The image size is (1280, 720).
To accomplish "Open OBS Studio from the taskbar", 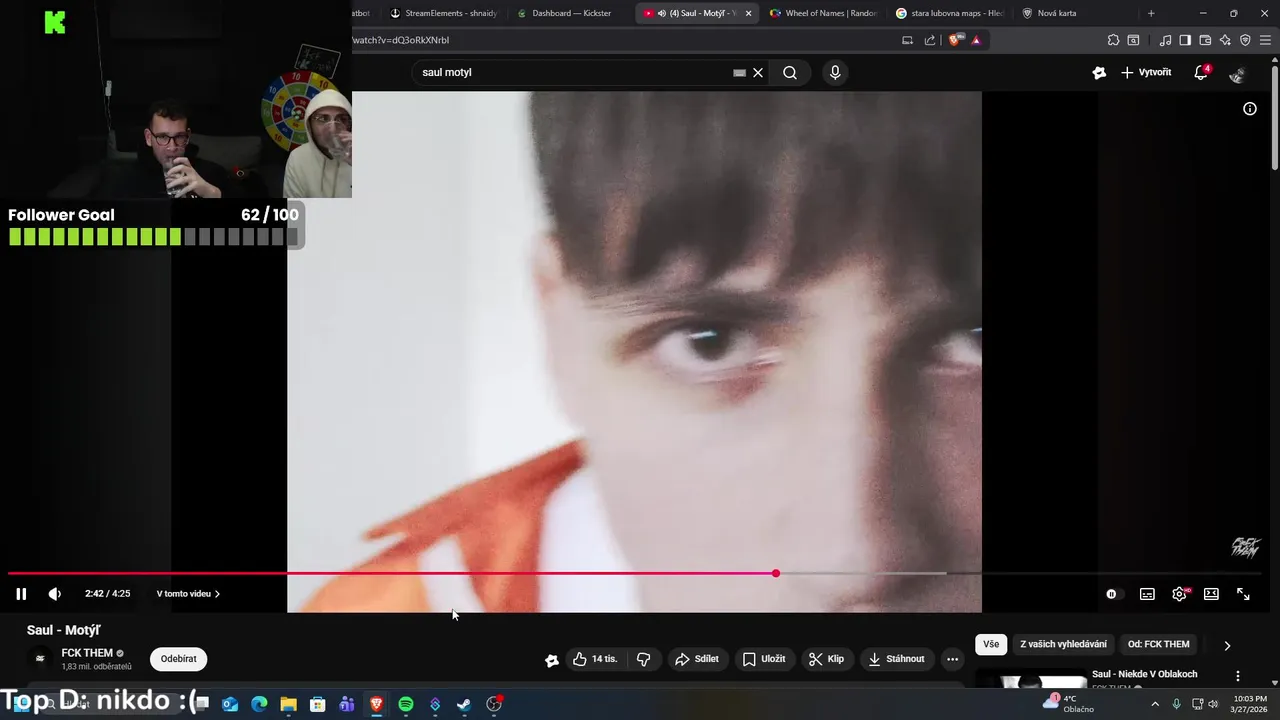I will coord(494,704).
